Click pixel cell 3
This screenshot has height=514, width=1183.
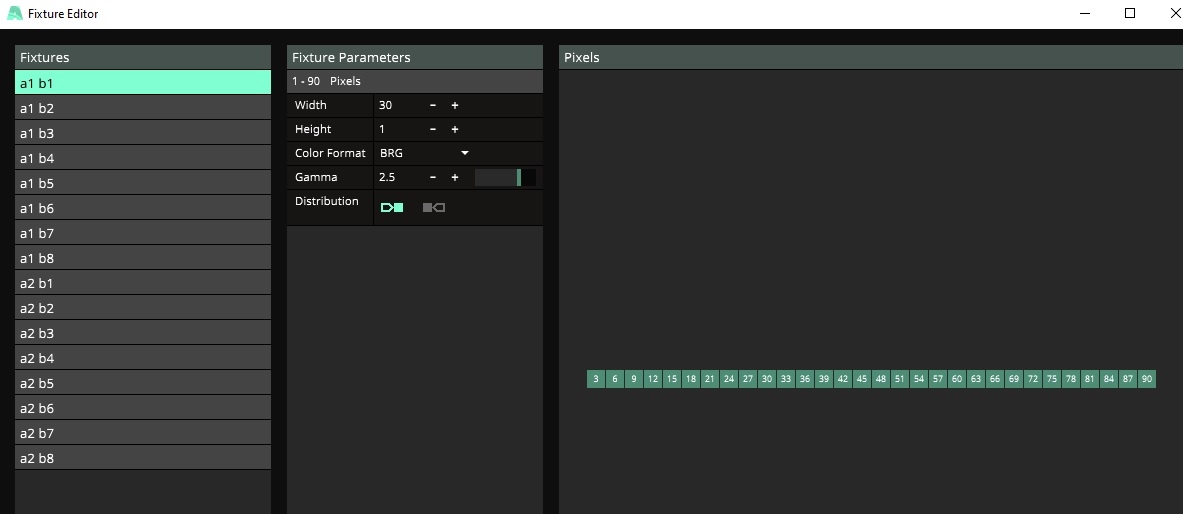click(596, 379)
